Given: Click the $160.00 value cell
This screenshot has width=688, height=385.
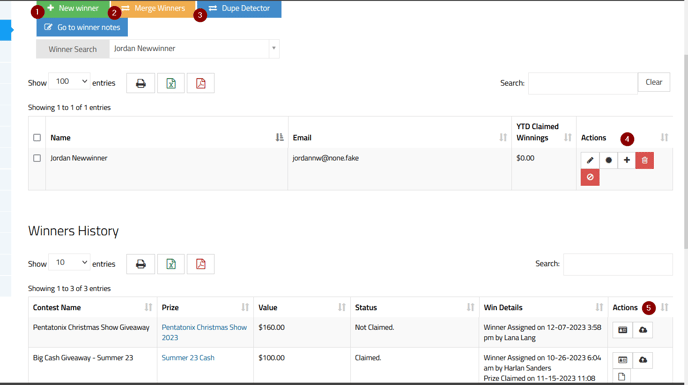Looking at the screenshot, I should point(272,327).
